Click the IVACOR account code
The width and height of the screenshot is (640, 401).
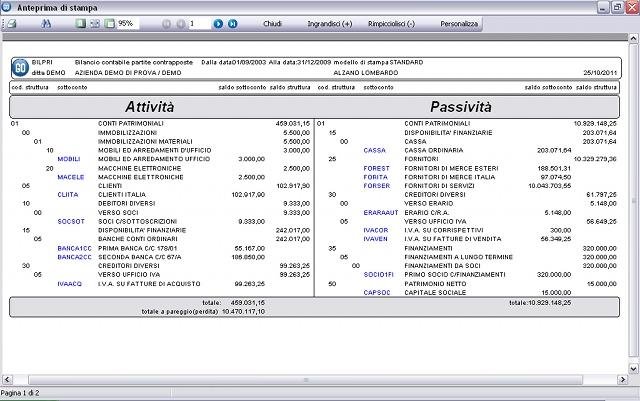(x=376, y=230)
